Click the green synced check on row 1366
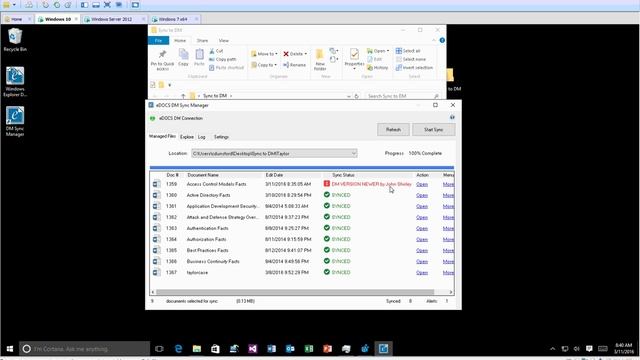640x360 pixels. (x=327, y=261)
